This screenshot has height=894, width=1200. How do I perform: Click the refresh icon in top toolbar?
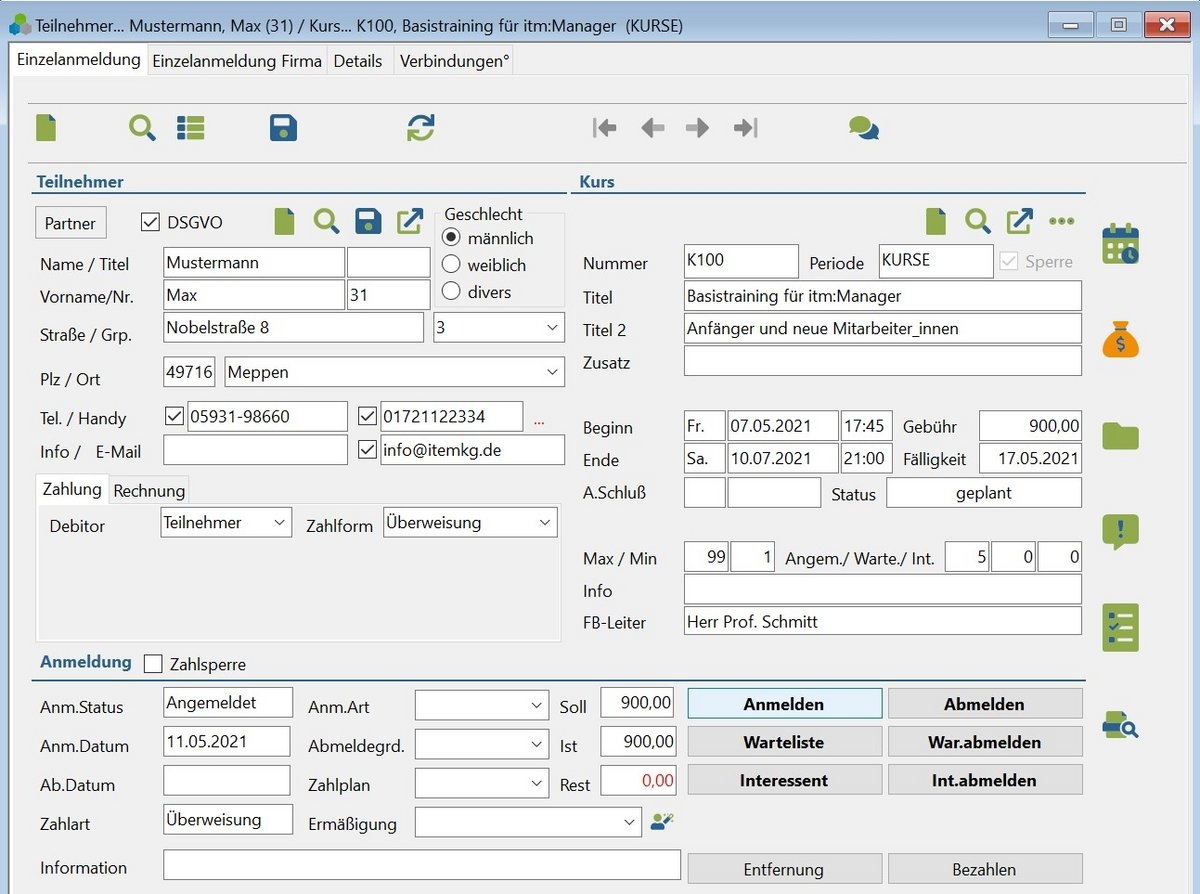(x=421, y=128)
